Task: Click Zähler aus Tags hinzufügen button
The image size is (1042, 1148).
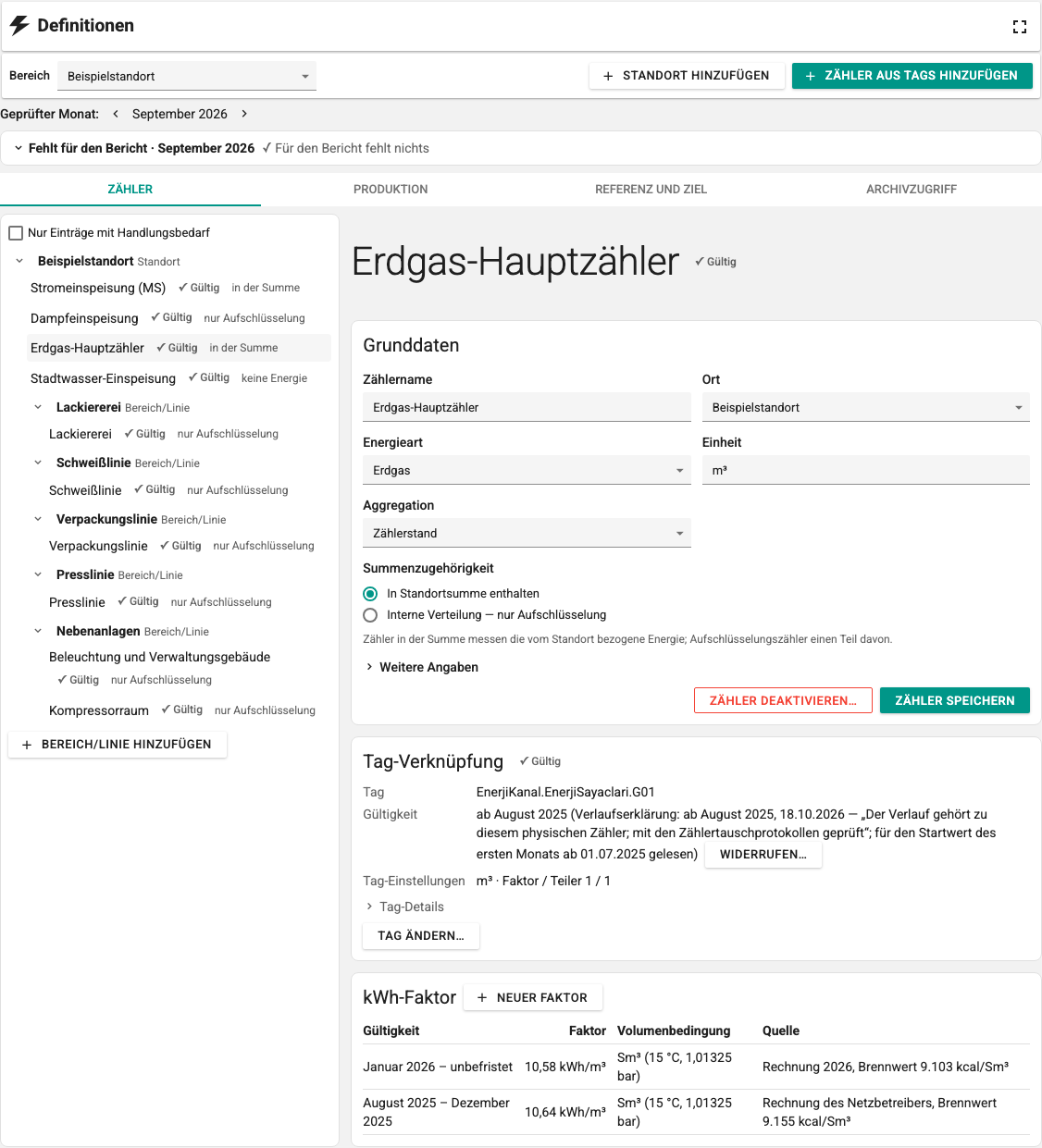Action: [x=912, y=76]
